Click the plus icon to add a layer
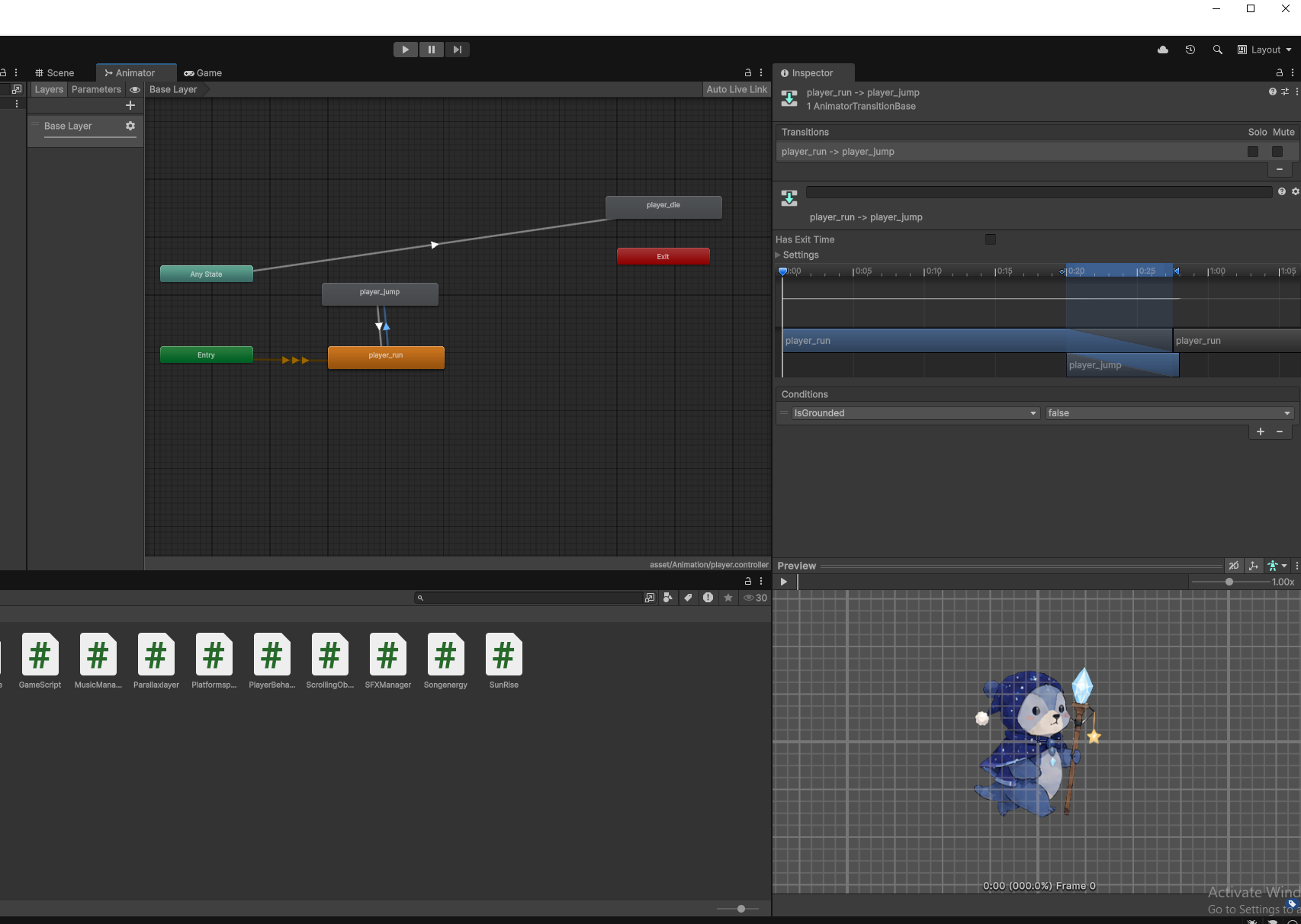Screen dimensions: 1301x924 point(130,105)
